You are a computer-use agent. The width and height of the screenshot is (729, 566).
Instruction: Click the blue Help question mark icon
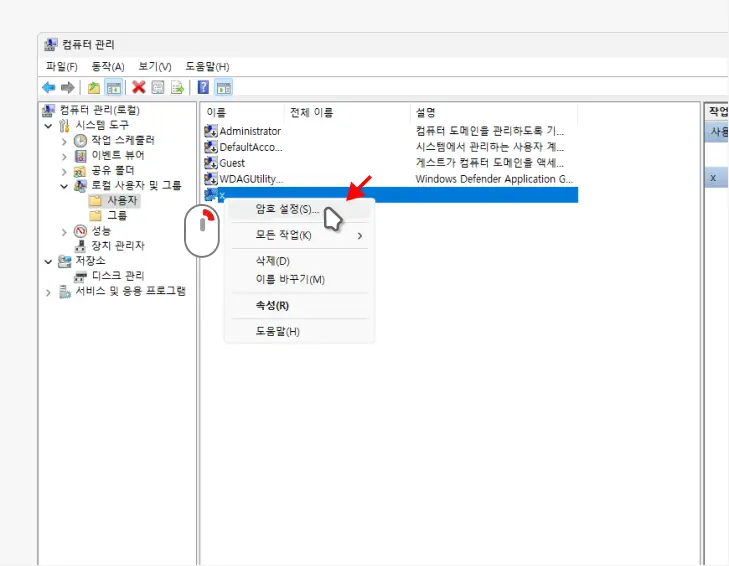[x=203, y=87]
